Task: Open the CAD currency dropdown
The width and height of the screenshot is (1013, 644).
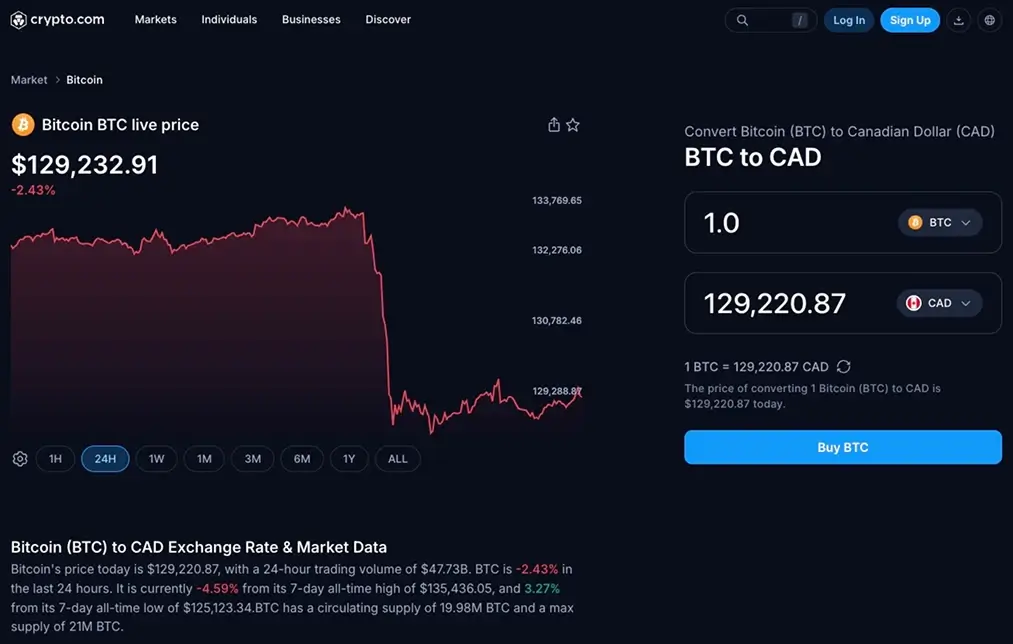Action: point(938,302)
